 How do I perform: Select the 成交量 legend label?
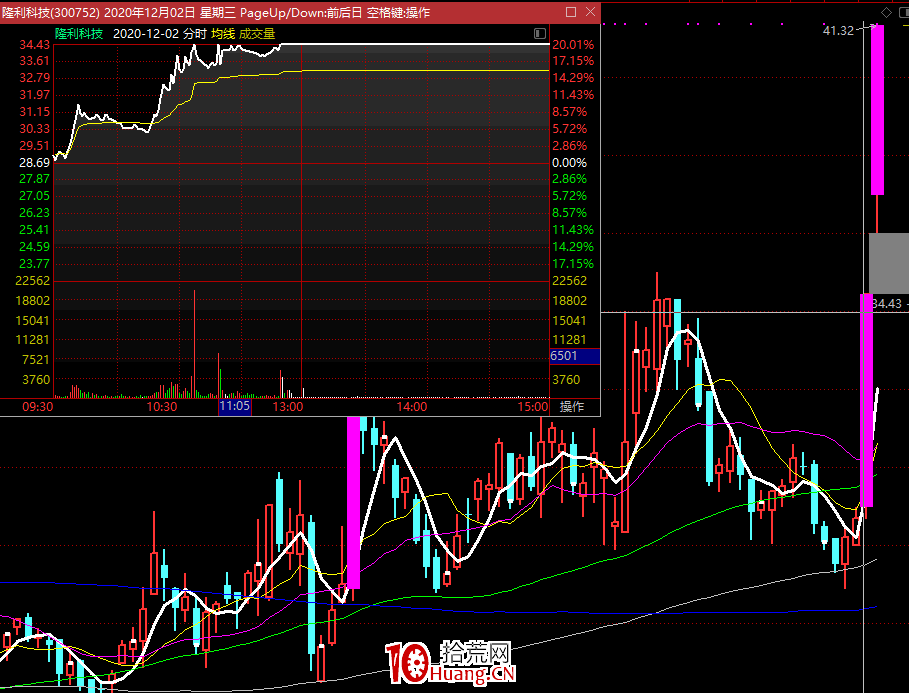pos(257,34)
